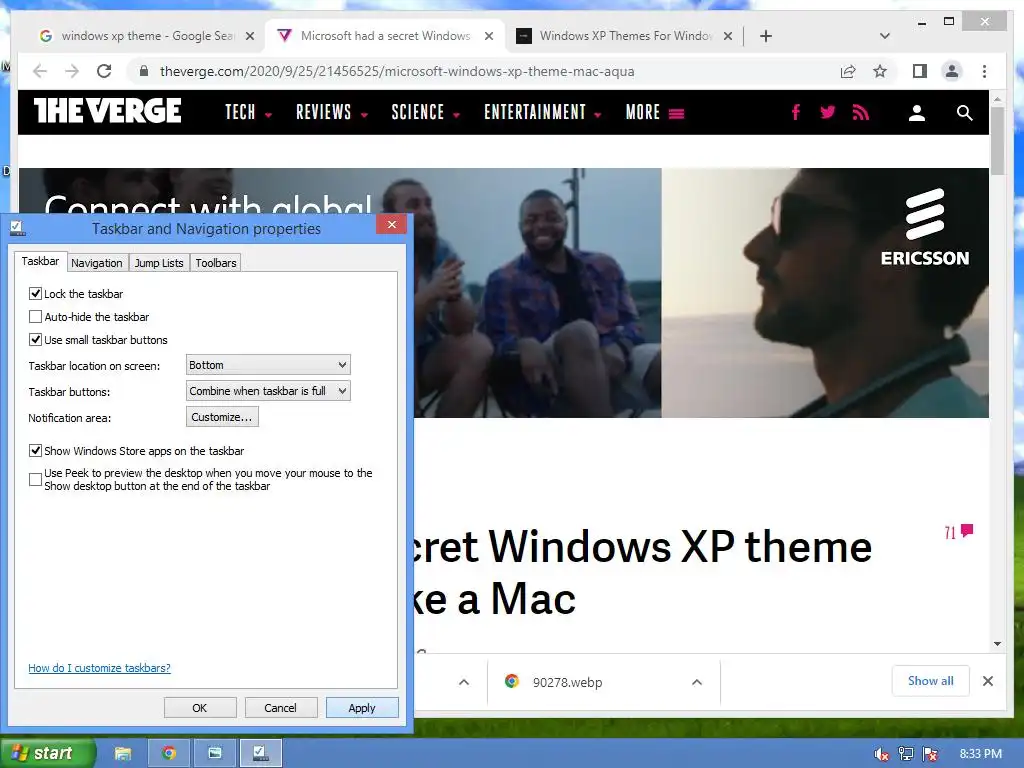Switch to Windows XP Themes For Windows tab
This screenshot has width=1024, height=768.
(x=624, y=36)
